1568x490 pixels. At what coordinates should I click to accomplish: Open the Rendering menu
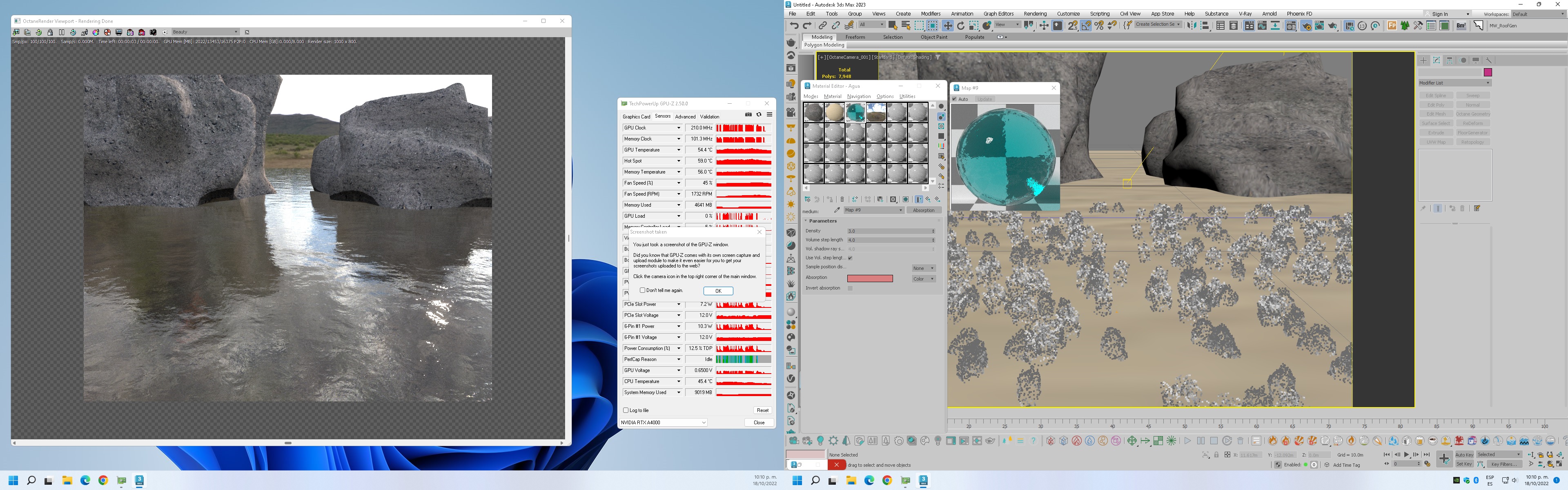click(x=1035, y=13)
